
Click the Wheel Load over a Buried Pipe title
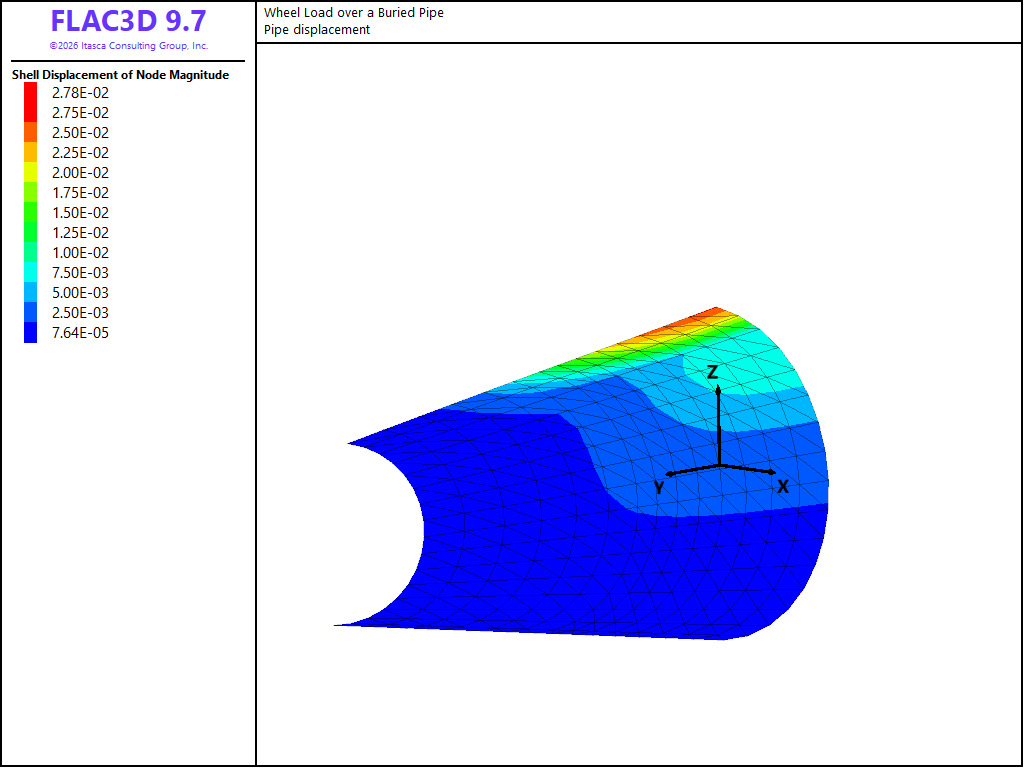pos(354,12)
